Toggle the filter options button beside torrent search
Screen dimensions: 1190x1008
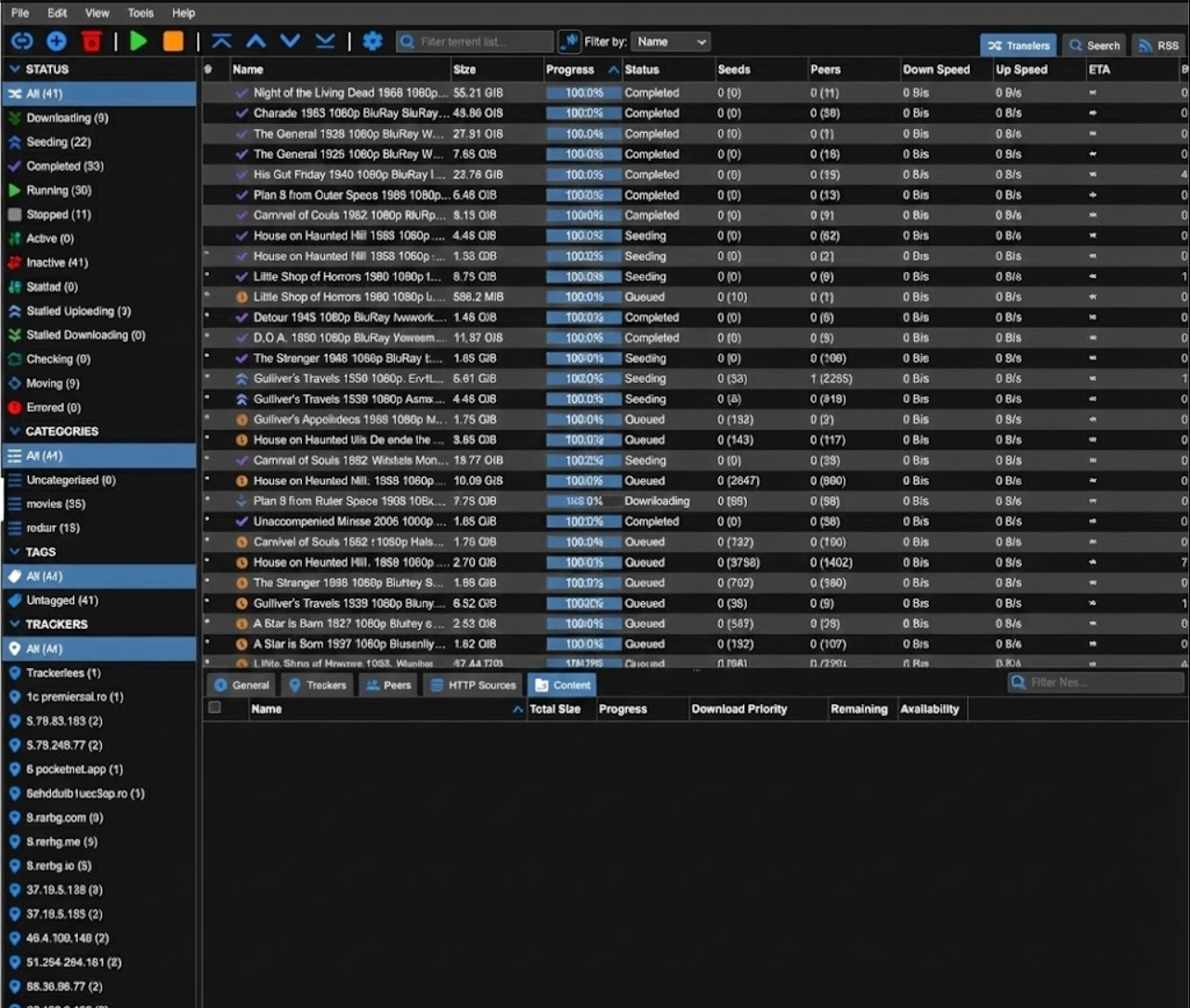[569, 41]
